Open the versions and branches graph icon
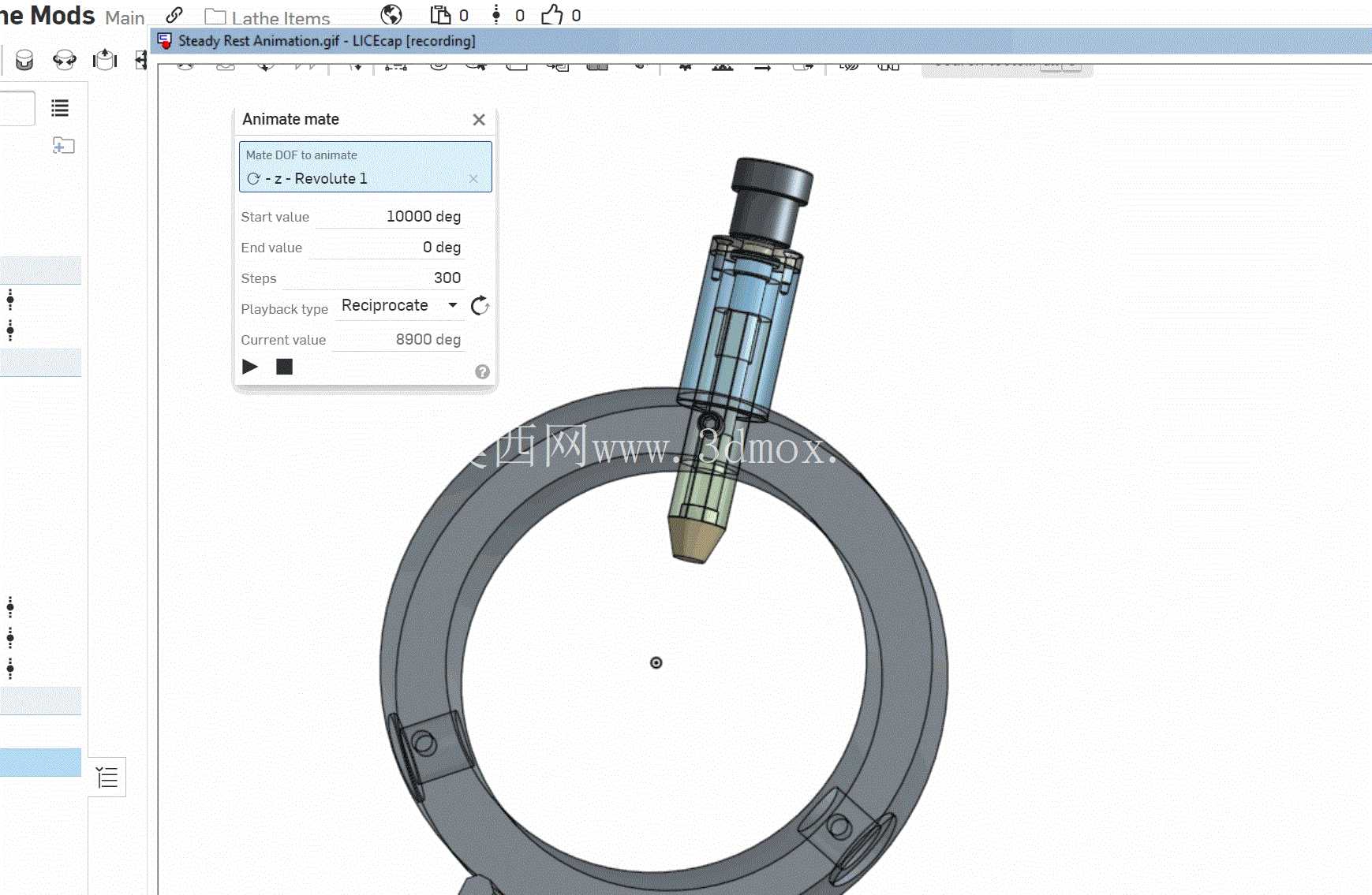The height and width of the screenshot is (895, 1372). pyautogui.click(x=496, y=15)
